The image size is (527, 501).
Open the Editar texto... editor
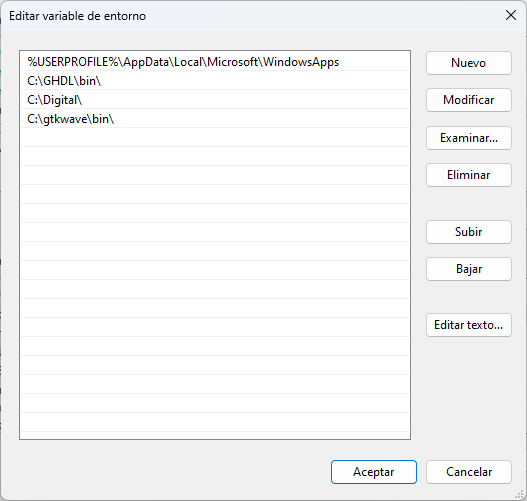(x=469, y=325)
